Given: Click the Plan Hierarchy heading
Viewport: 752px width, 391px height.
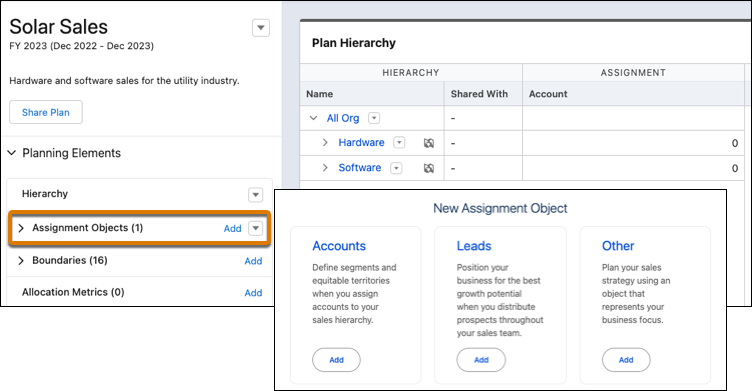Looking at the screenshot, I should 354,43.
